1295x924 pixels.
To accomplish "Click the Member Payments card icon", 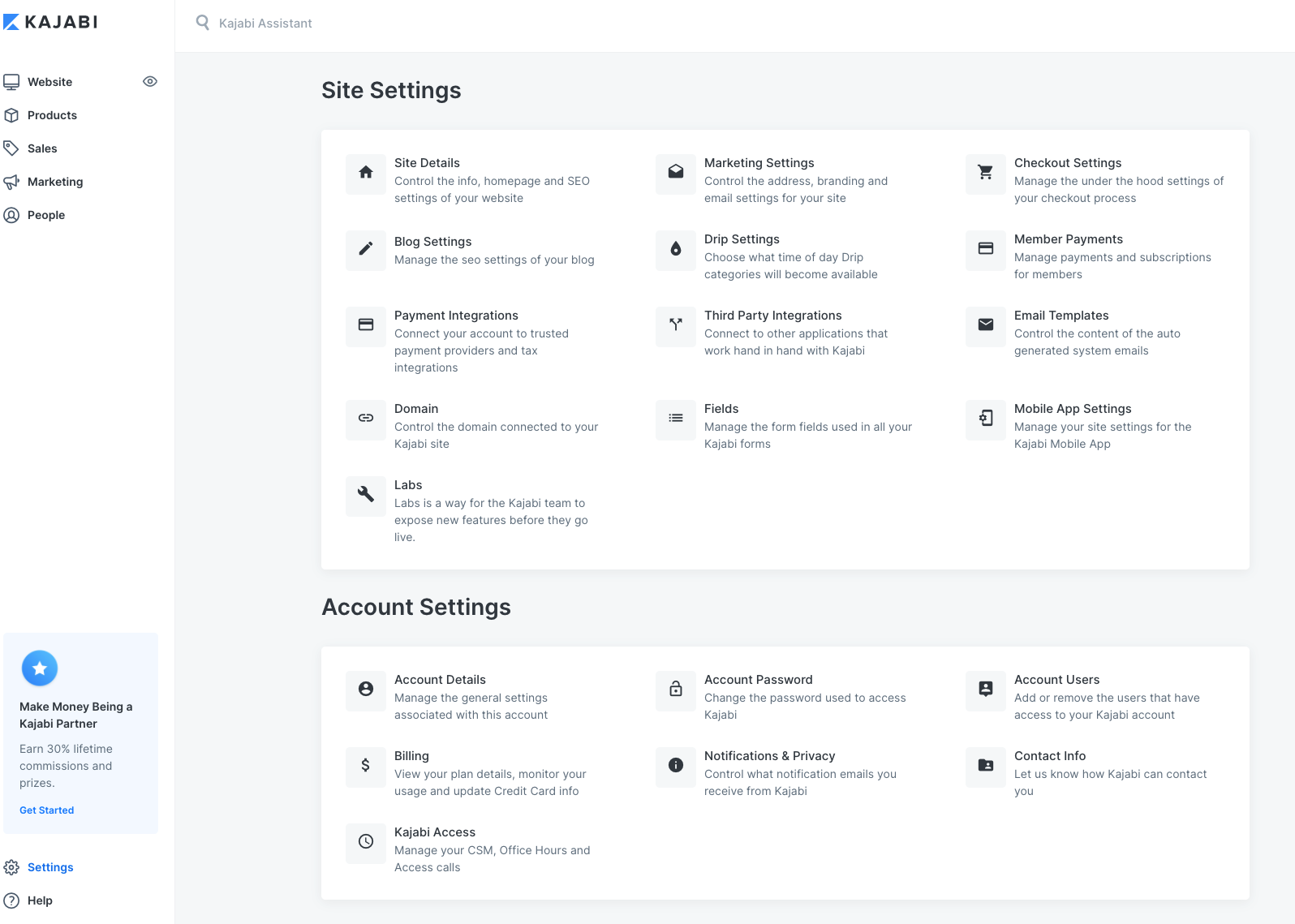I will [x=986, y=248].
